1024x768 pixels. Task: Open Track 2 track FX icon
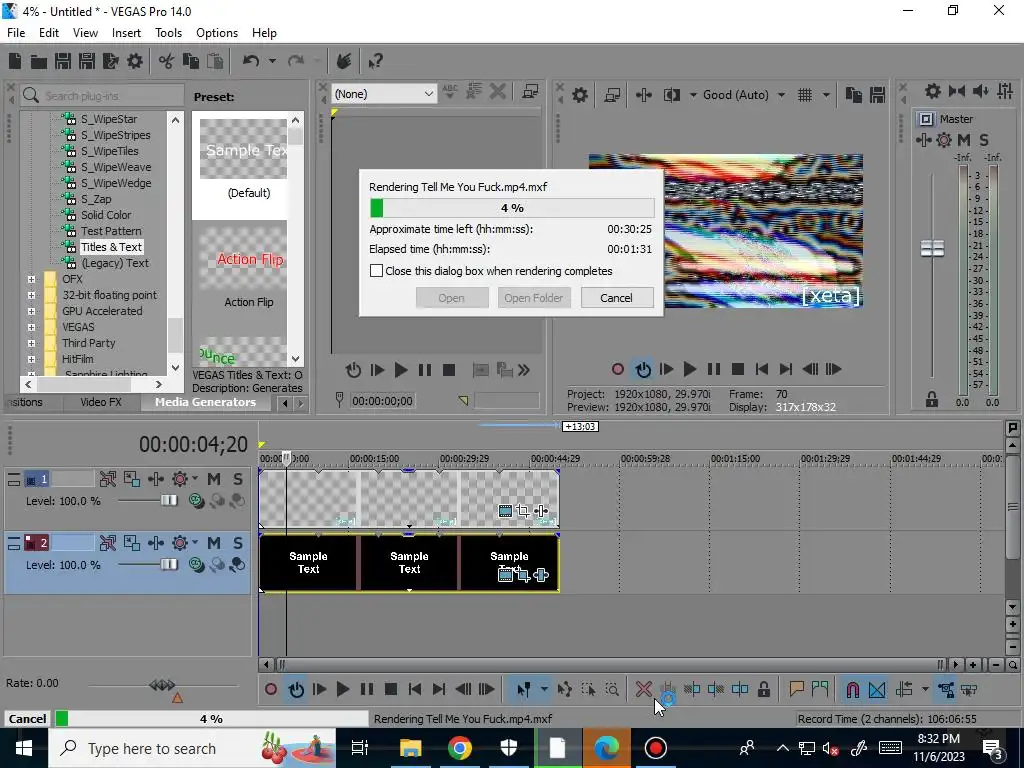coord(156,543)
